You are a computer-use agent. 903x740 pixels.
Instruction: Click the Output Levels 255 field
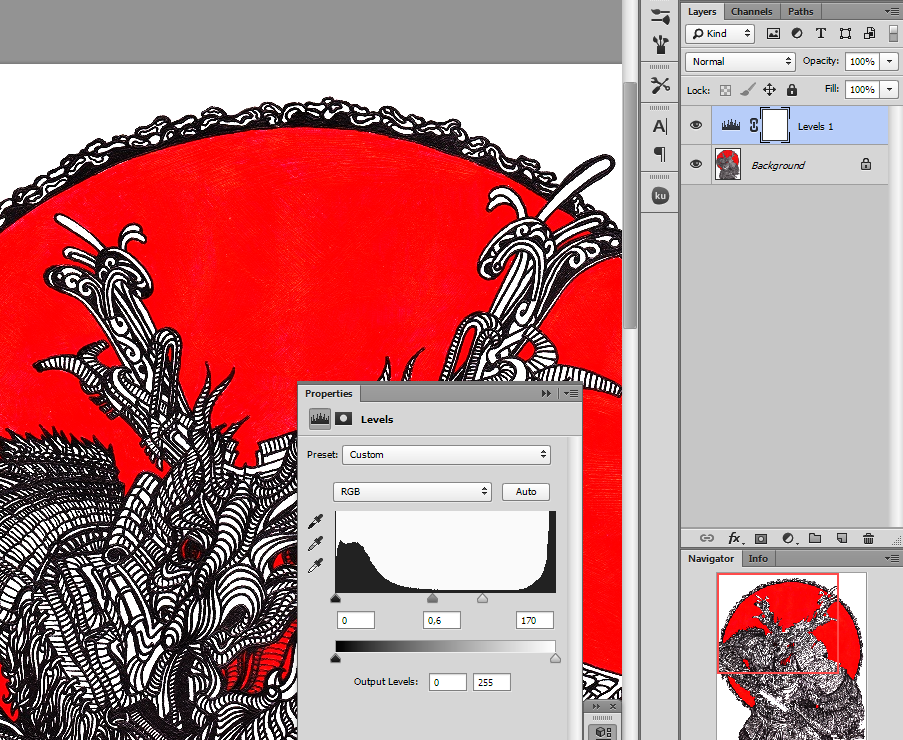point(492,682)
